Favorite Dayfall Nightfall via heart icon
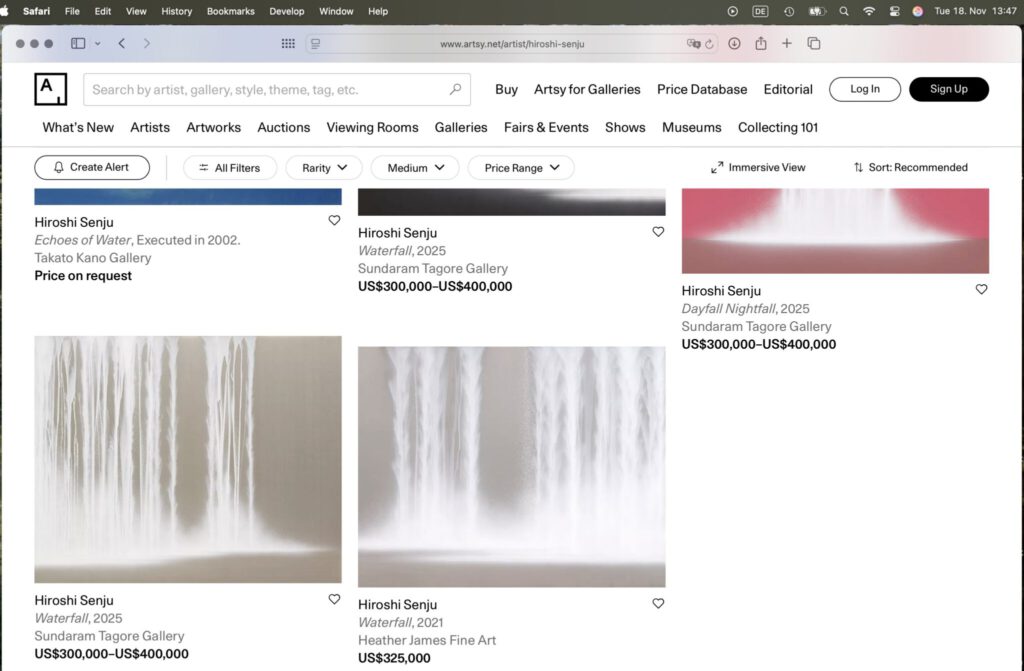Image resolution: width=1024 pixels, height=671 pixels. (x=981, y=289)
